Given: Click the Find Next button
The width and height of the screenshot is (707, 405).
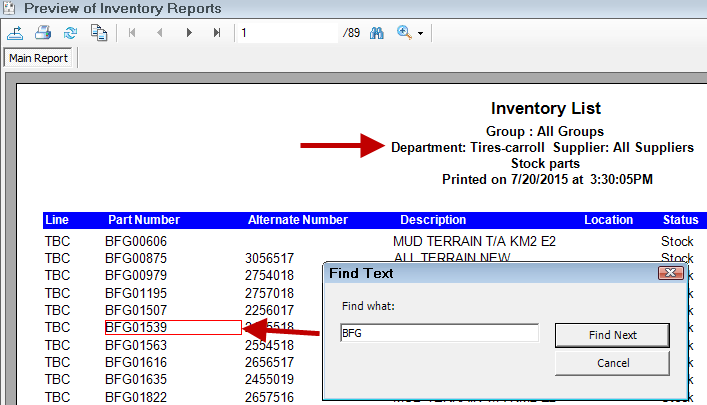Looking at the screenshot, I should [612, 335].
